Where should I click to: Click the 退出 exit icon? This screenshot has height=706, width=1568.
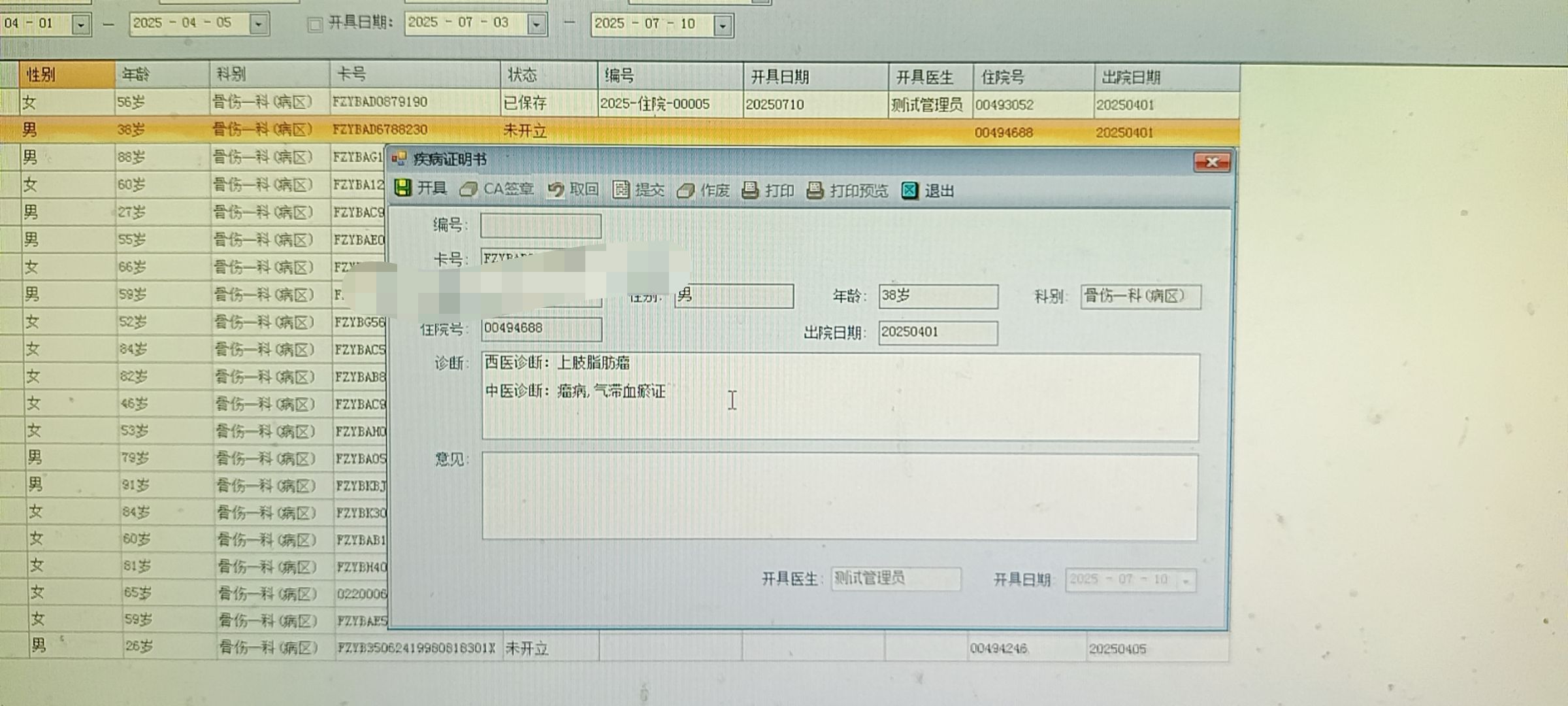(909, 191)
